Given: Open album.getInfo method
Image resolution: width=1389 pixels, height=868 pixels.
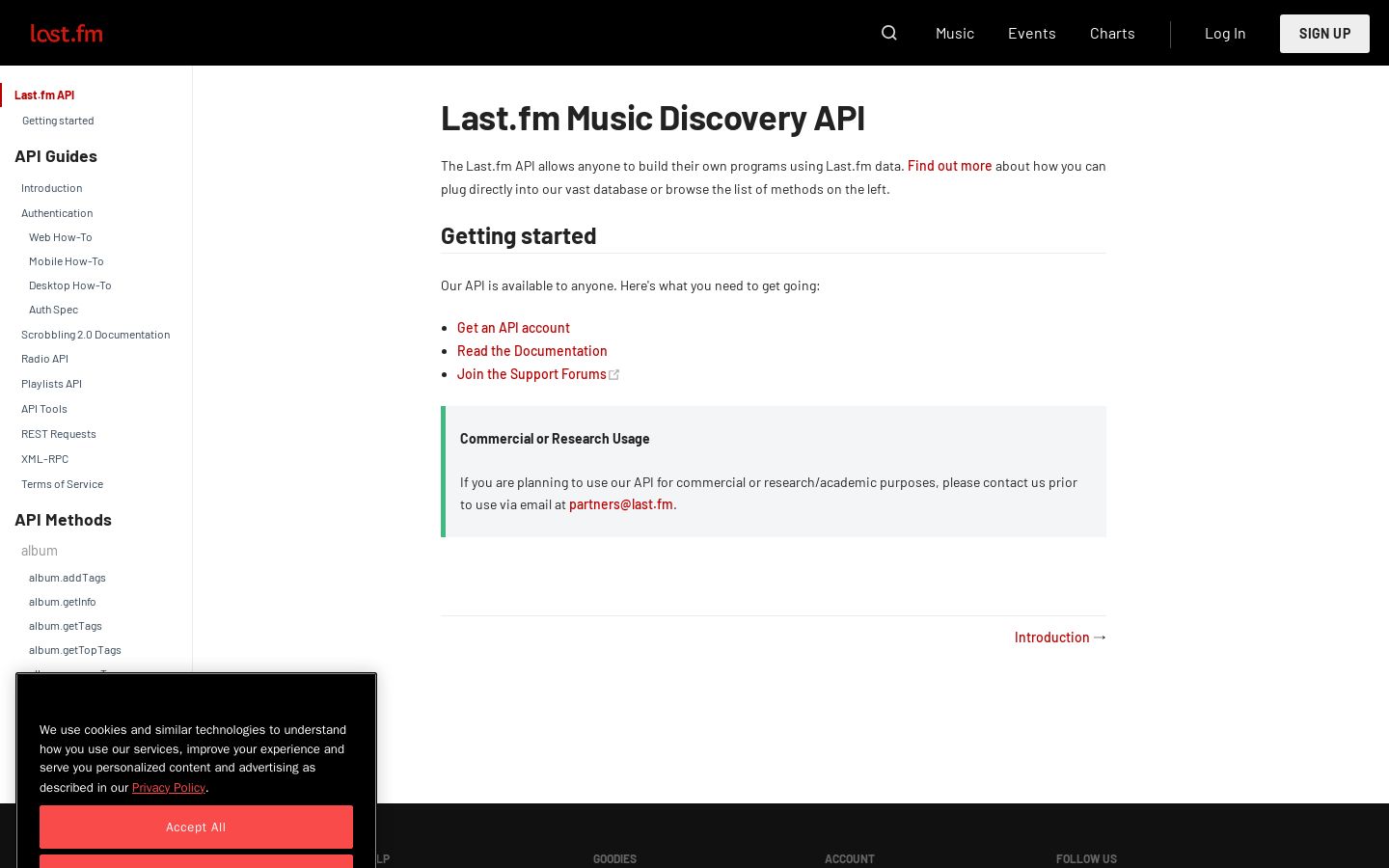Looking at the screenshot, I should (63, 602).
